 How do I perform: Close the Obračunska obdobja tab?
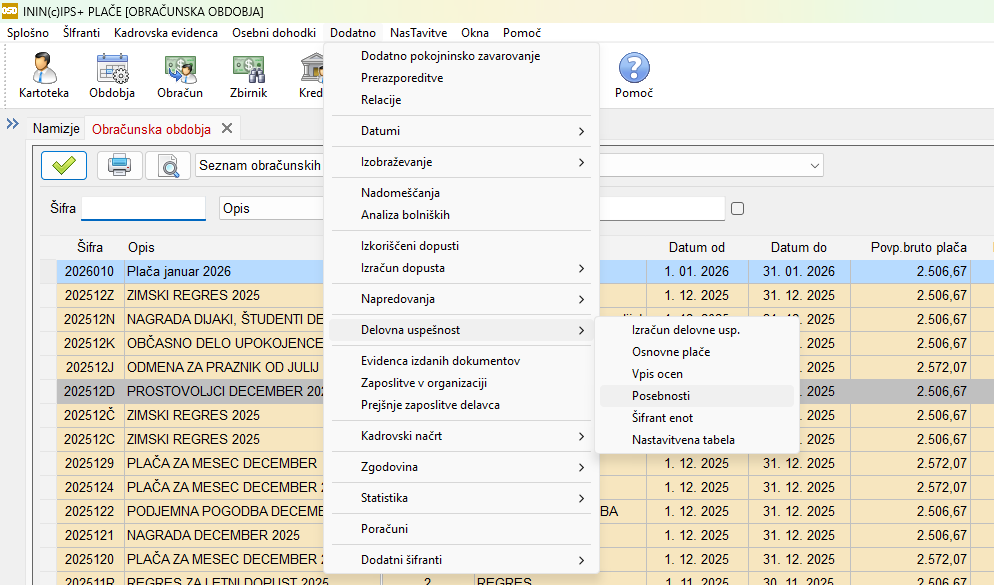[227, 129]
